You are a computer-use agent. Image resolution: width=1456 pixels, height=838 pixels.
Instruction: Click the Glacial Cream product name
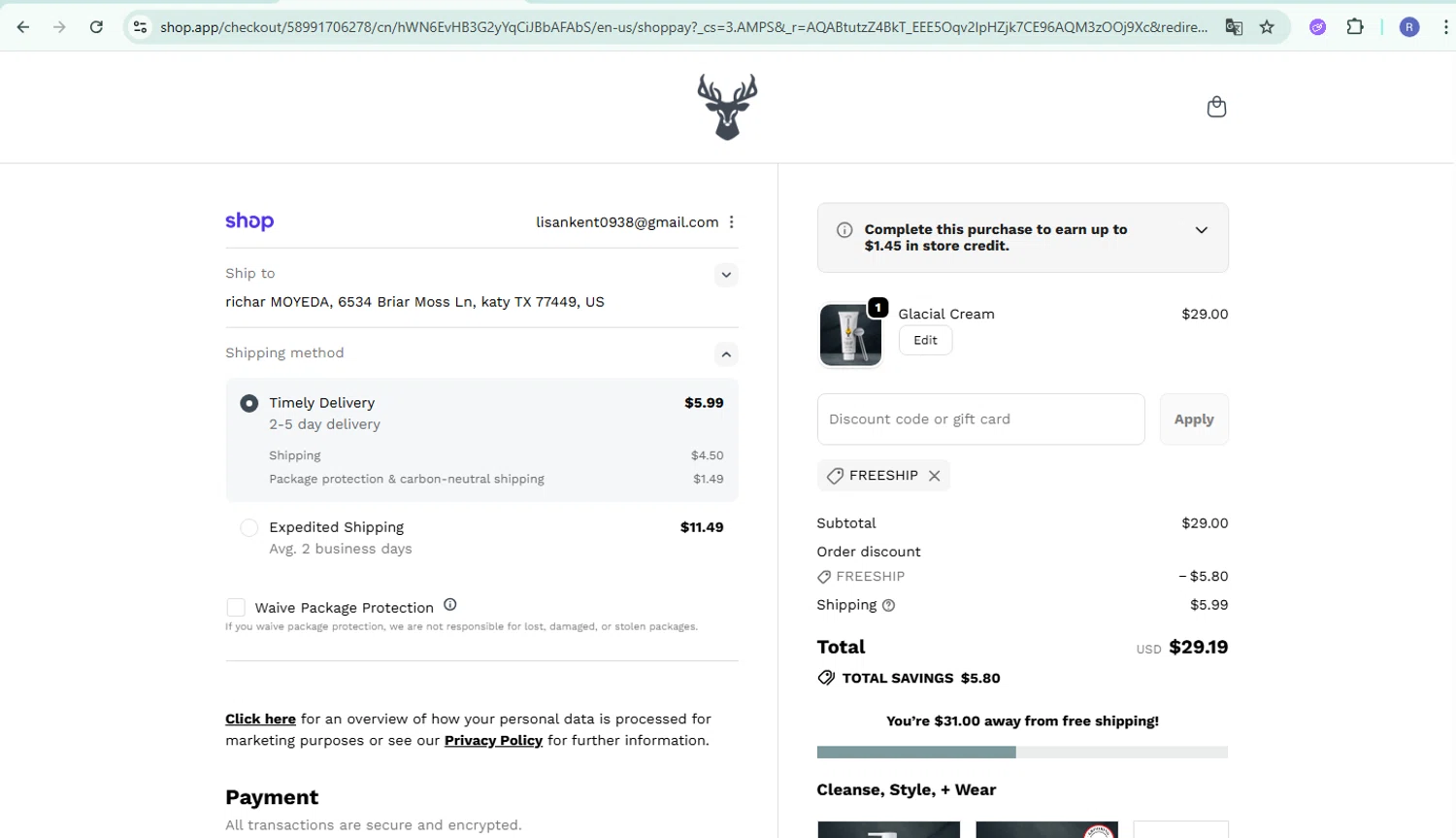tap(946, 314)
